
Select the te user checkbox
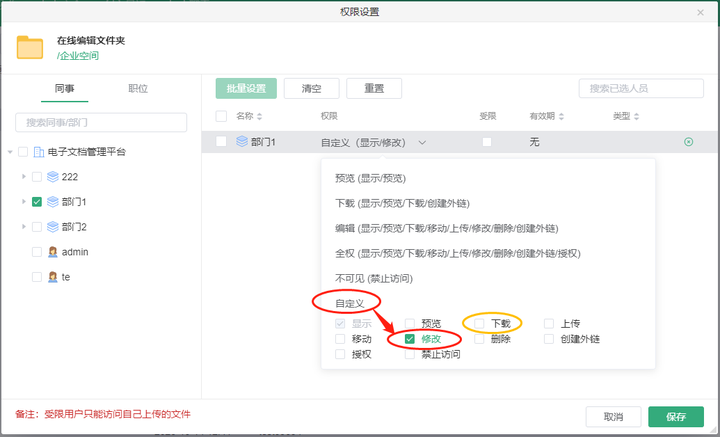pyautogui.click(x=37, y=277)
